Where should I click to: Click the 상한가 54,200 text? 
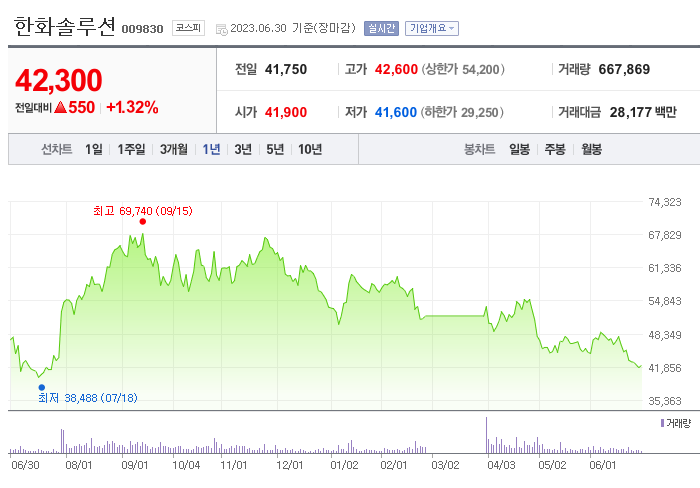[x=463, y=69]
